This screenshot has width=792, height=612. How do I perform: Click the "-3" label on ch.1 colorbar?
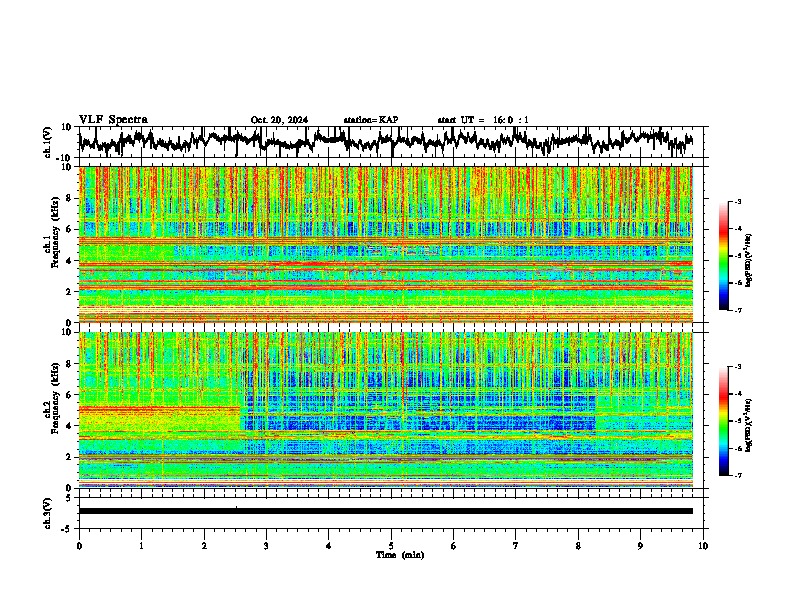pyautogui.click(x=737, y=201)
